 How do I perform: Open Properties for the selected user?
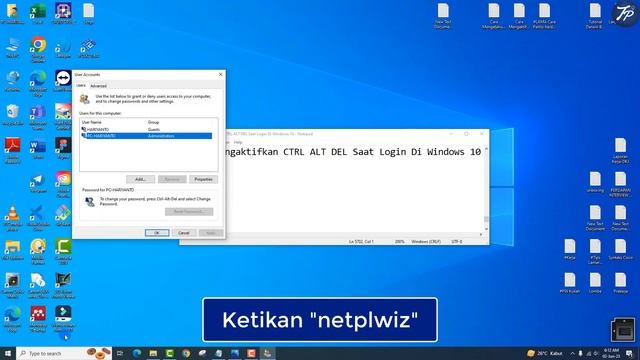click(203, 179)
